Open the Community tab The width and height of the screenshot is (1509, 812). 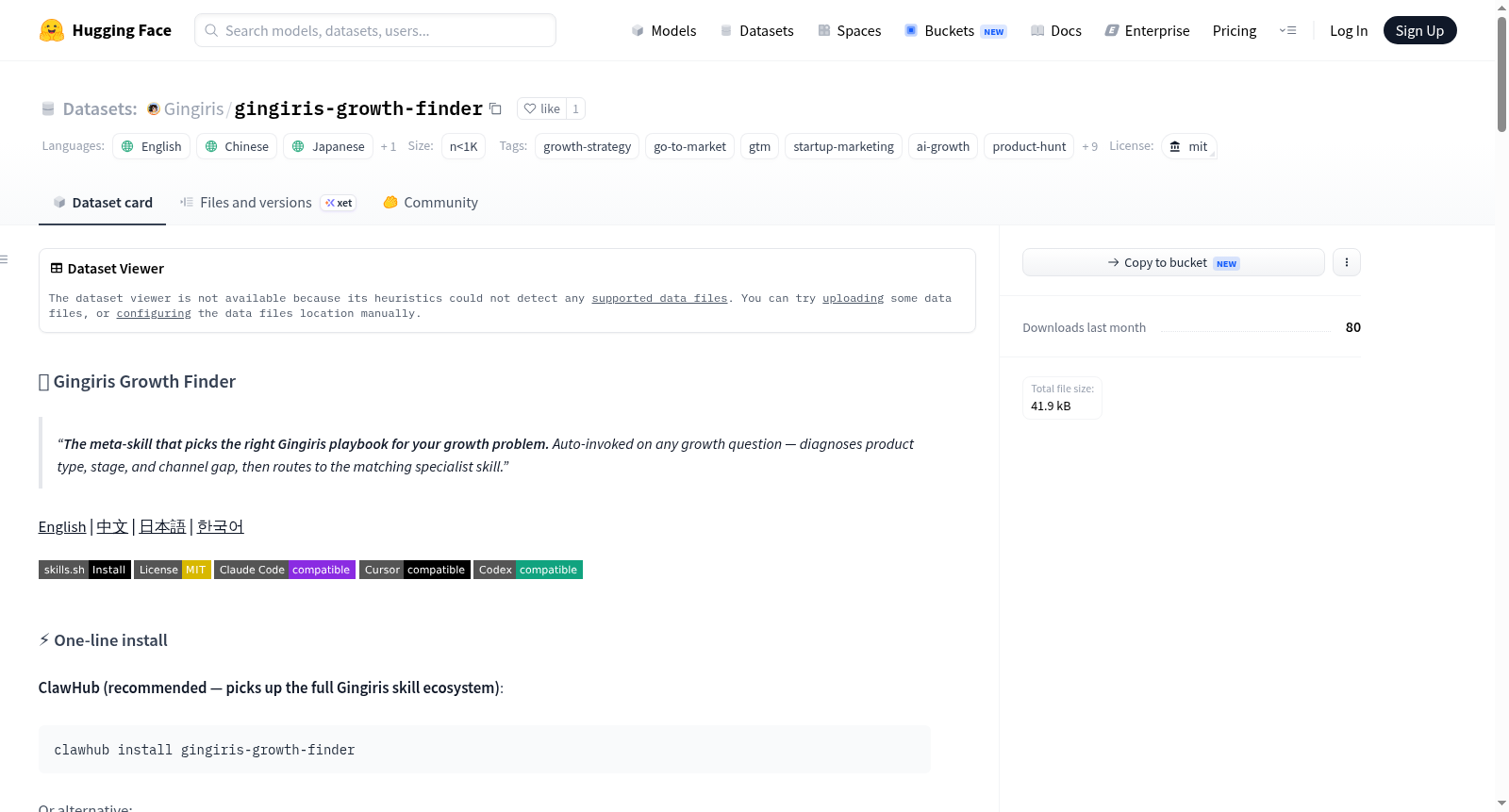click(430, 203)
